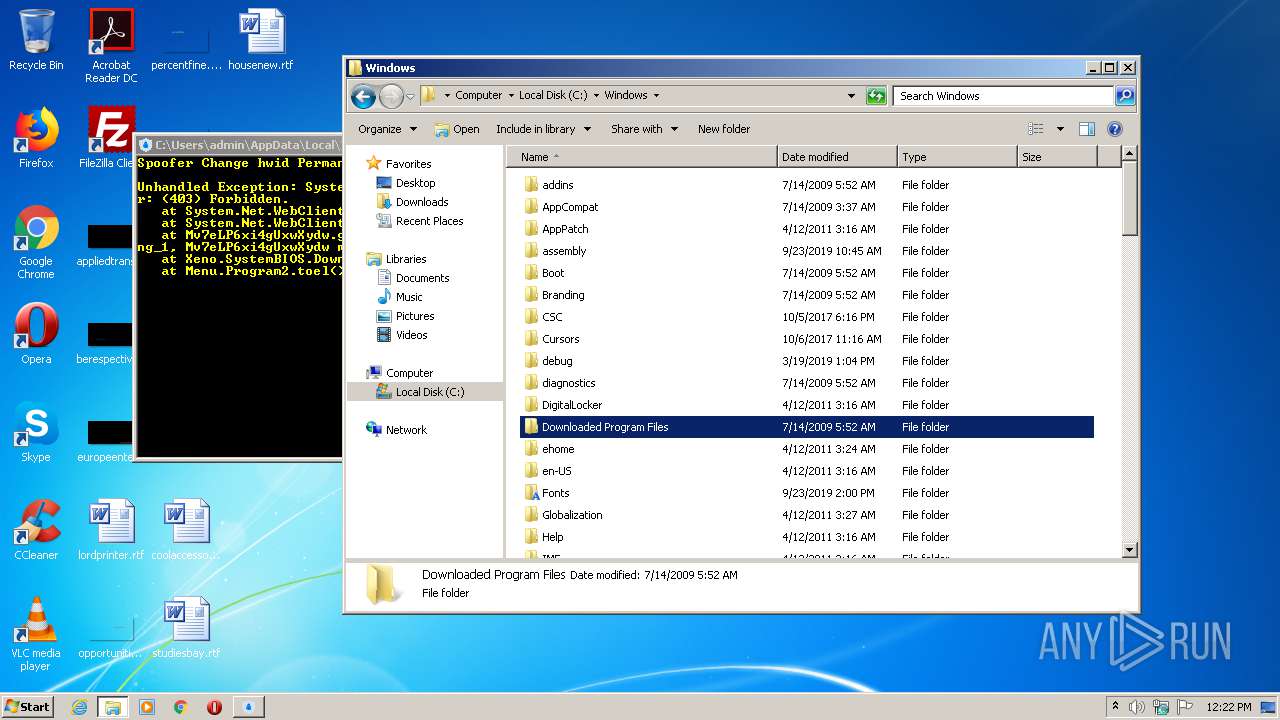Open CCleaner desktop shortcut

click(x=36, y=531)
